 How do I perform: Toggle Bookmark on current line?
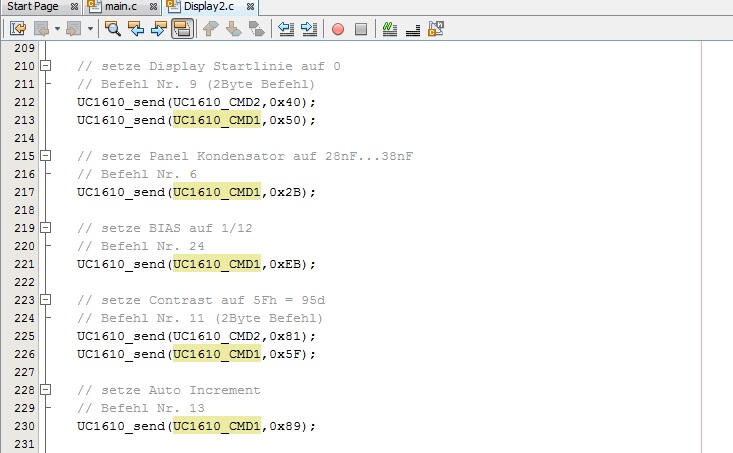pos(256,29)
